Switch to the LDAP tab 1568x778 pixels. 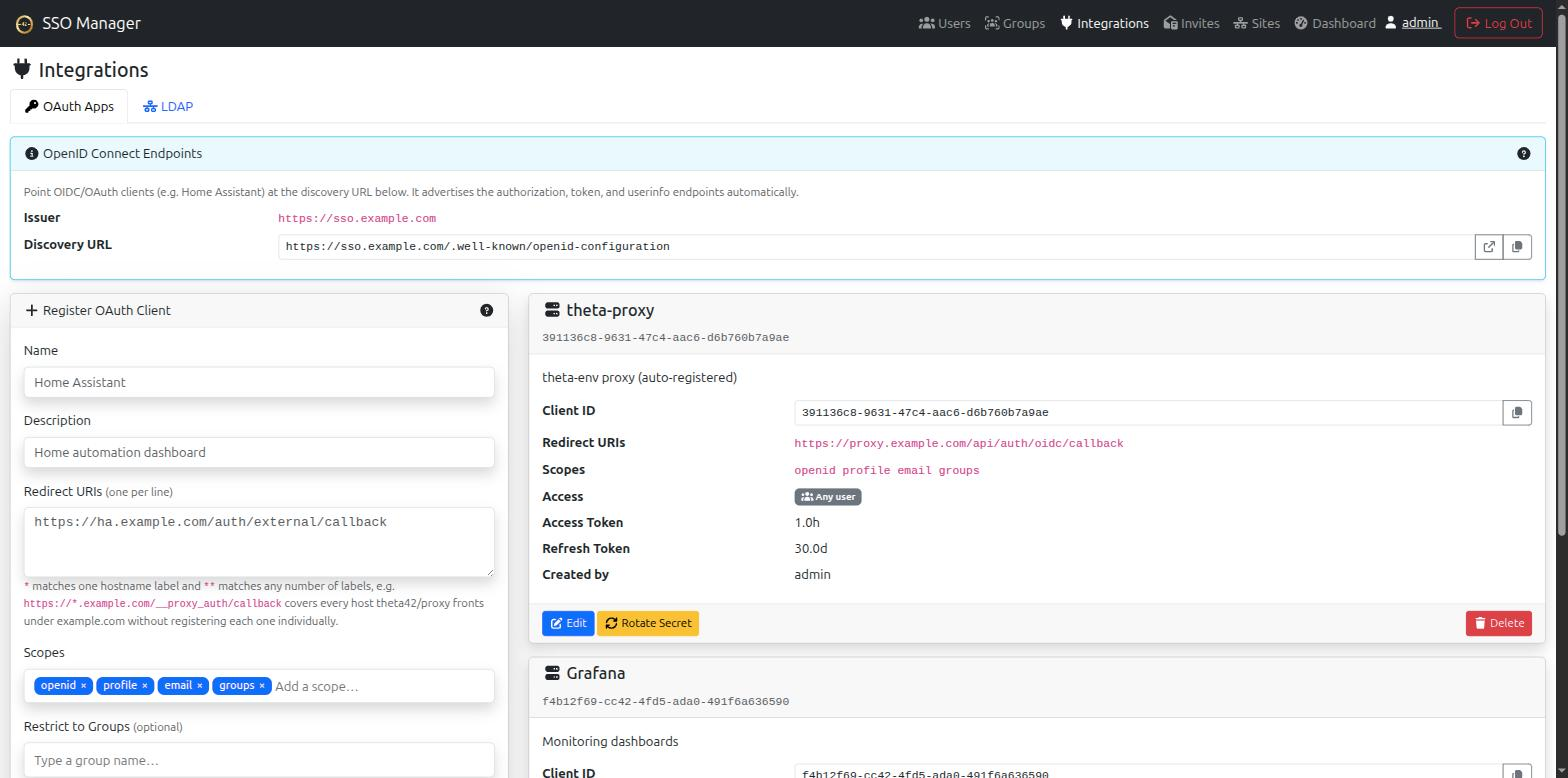pos(168,106)
